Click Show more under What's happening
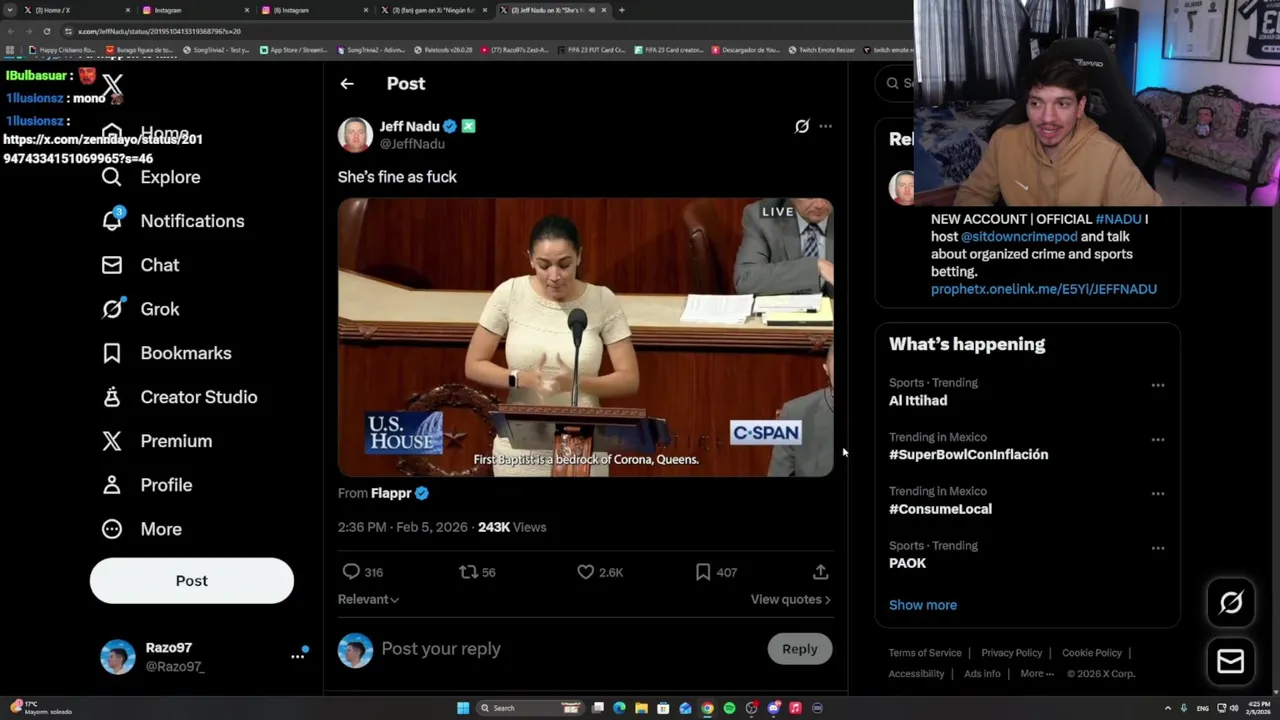 pyautogui.click(x=923, y=605)
